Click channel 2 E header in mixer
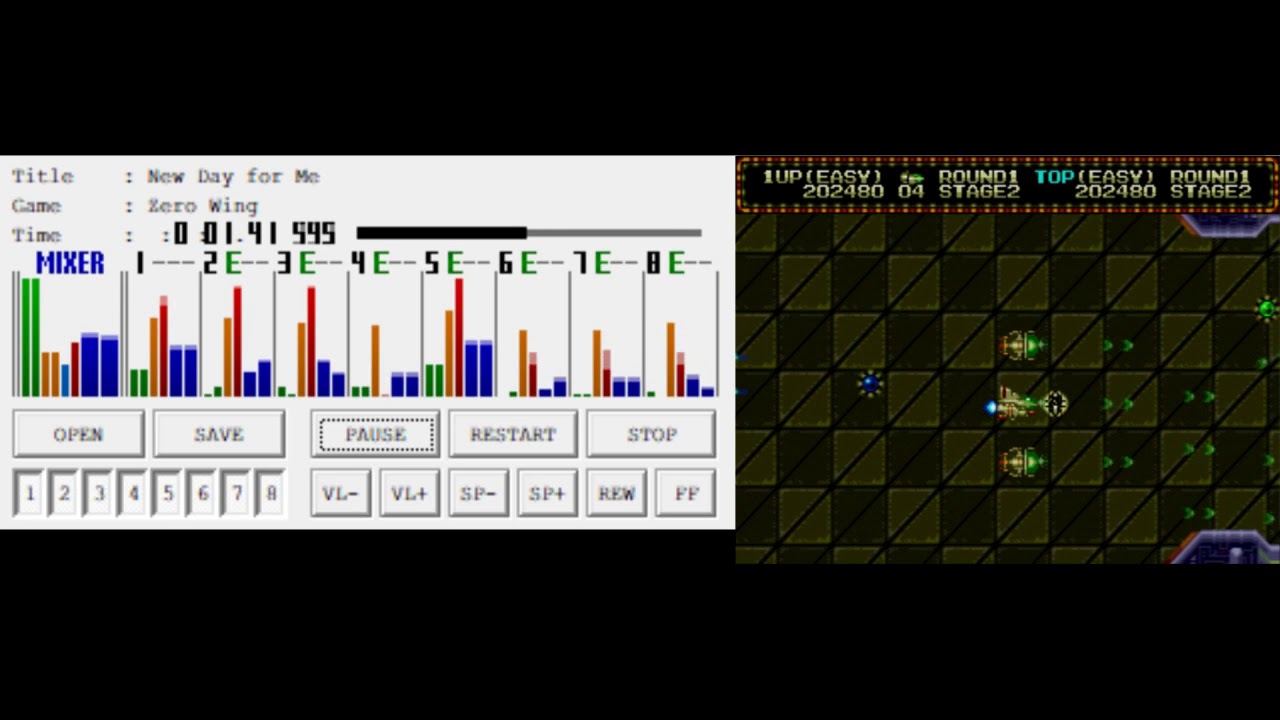The image size is (1280, 720). pyautogui.click(x=236, y=263)
